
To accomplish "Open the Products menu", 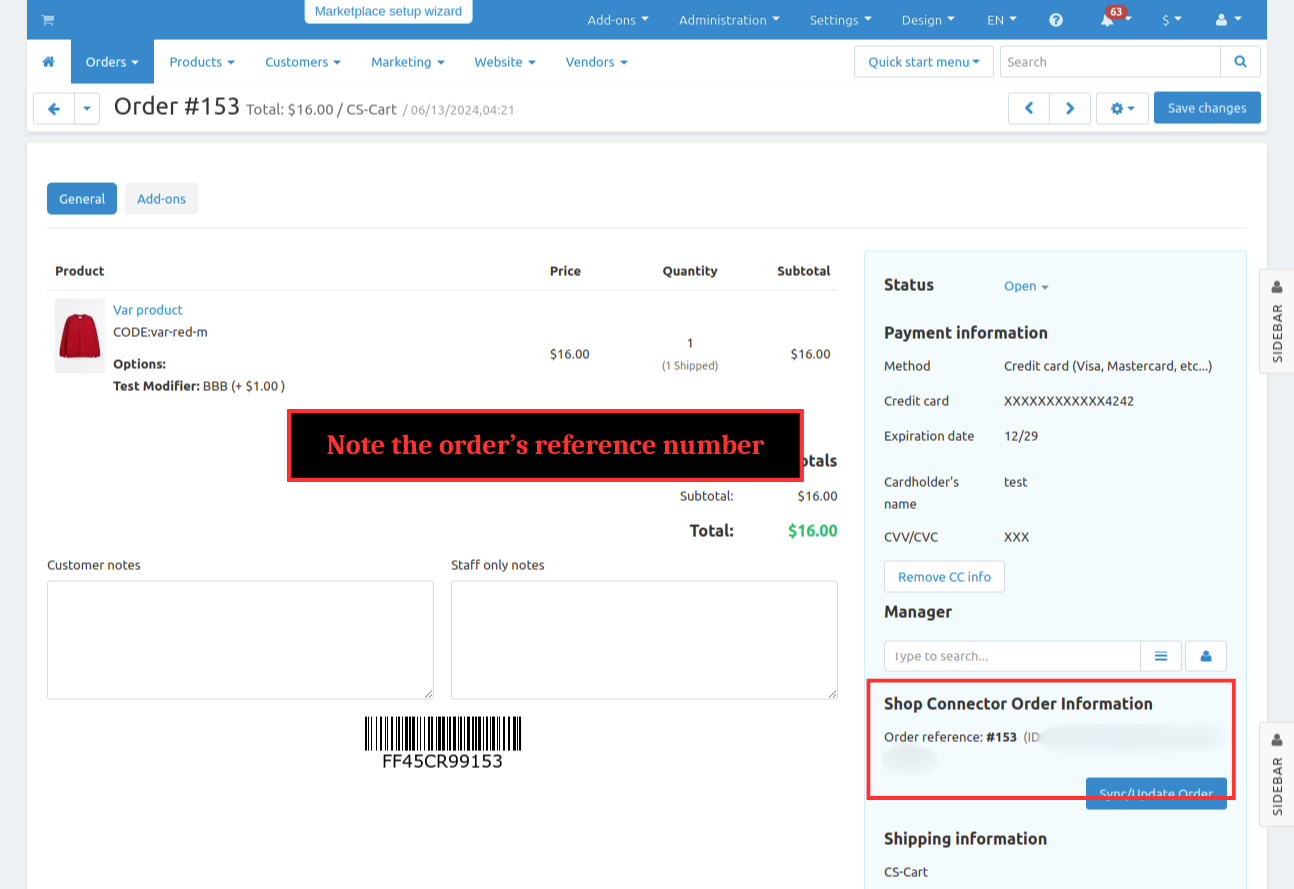I will [202, 62].
